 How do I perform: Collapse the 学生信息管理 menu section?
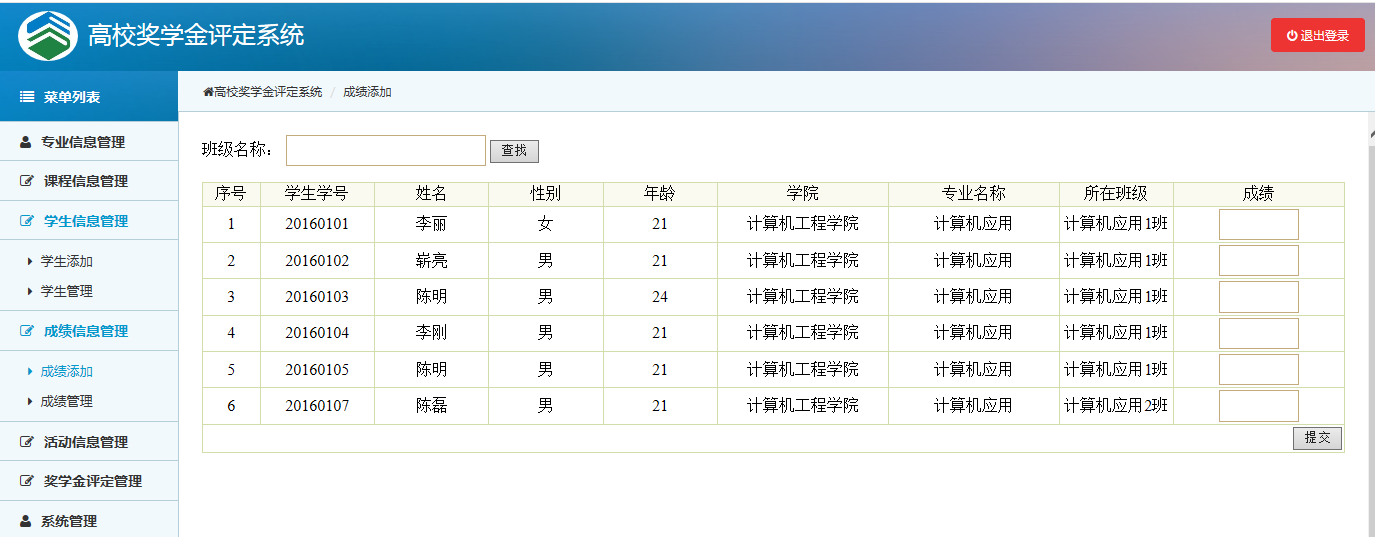[89, 221]
